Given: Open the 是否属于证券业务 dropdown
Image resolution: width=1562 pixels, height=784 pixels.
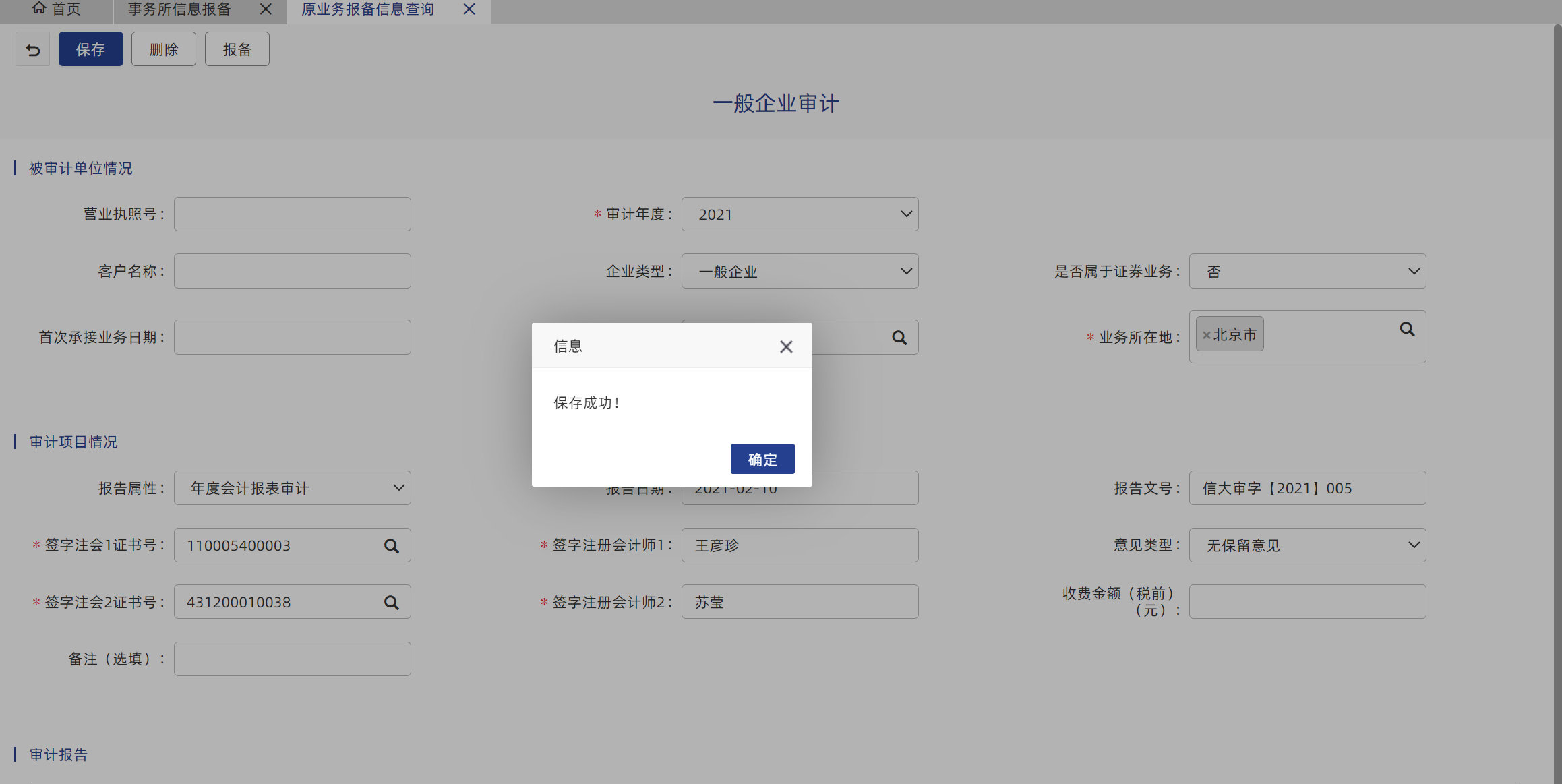Looking at the screenshot, I should [x=1306, y=272].
